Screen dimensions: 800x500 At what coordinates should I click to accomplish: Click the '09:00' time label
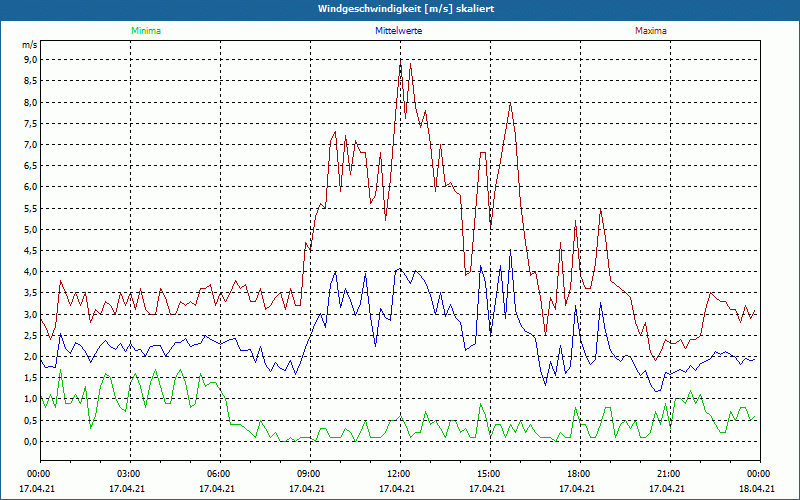point(310,474)
